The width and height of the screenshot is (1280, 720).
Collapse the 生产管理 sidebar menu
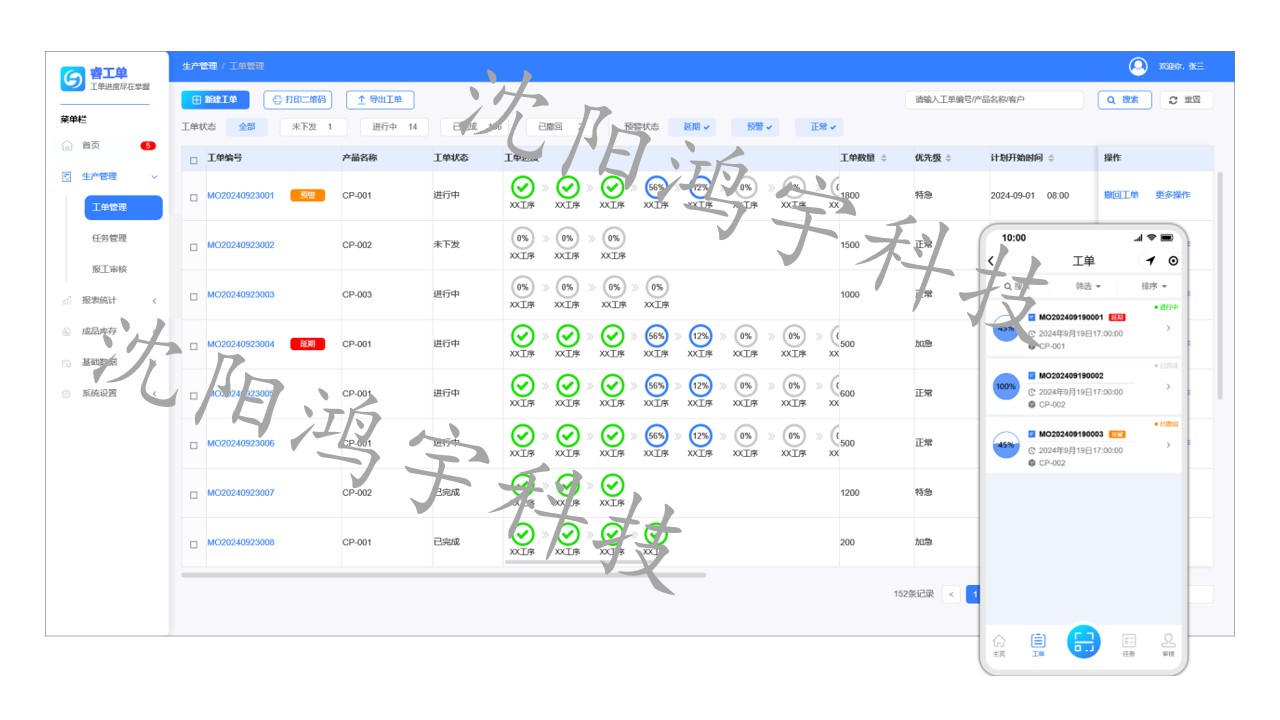154,177
